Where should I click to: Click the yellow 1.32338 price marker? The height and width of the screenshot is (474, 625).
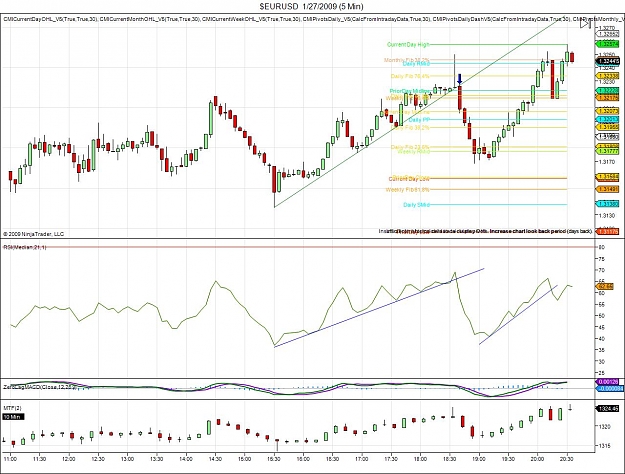(x=607, y=76)
